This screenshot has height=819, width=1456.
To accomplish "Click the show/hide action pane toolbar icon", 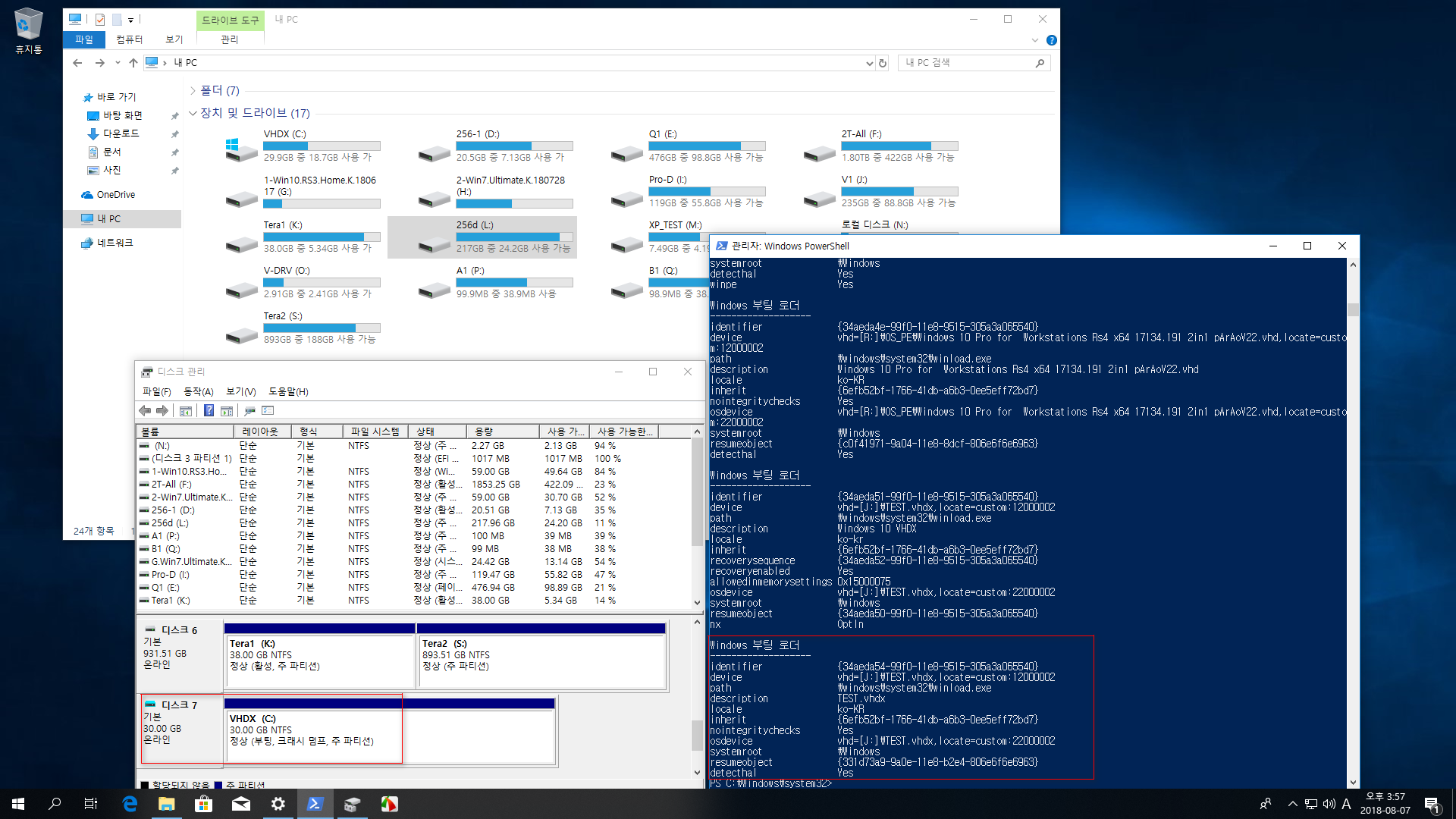I will (x=227, y=411).
